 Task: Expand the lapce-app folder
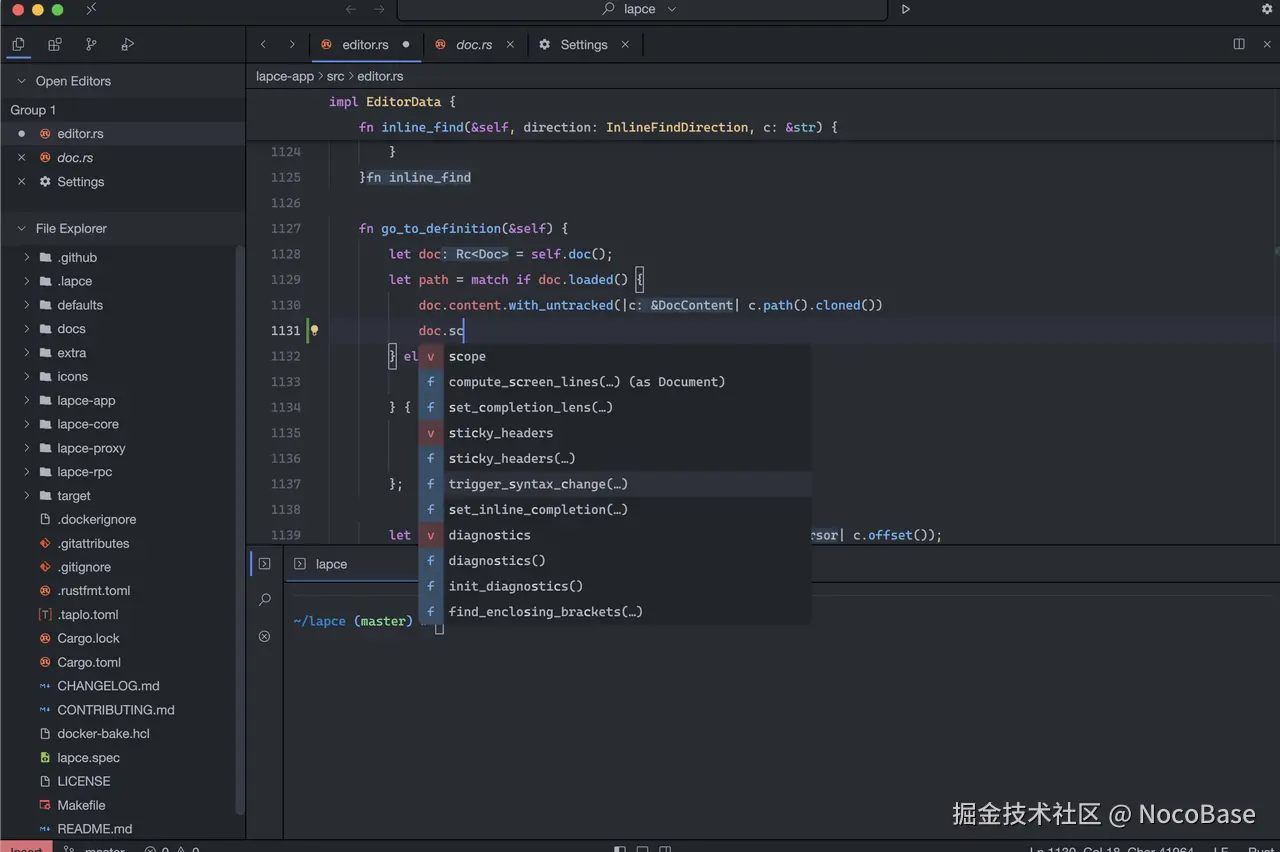[86, 400]
